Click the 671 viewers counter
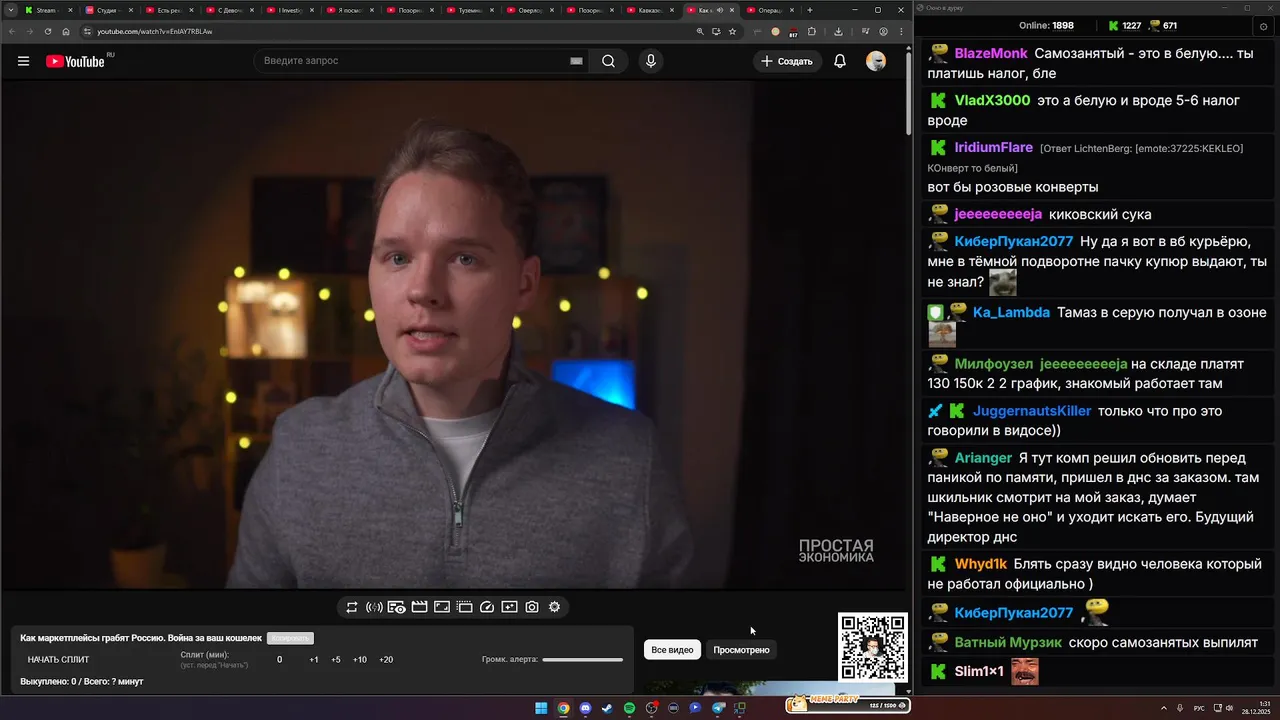Image resolution: width=1280 pixels, height=720 pixels. point(1162,26)
